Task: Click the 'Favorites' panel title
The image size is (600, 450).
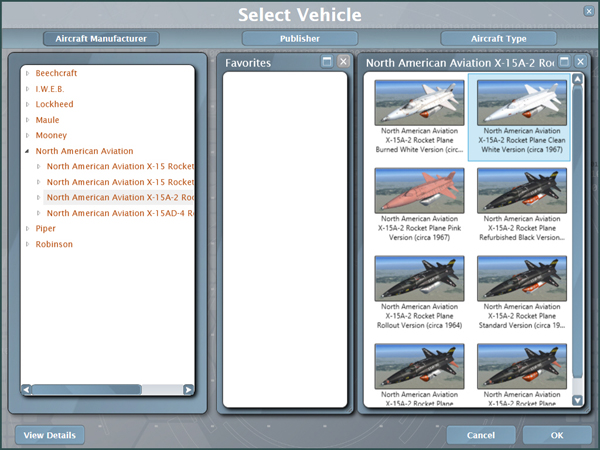Action: tap(248, 63)
